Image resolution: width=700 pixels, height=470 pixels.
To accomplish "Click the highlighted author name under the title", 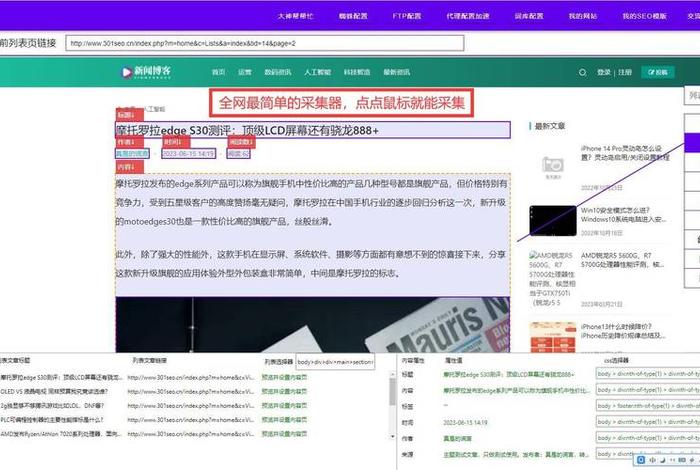I will (x=132, y=154).
